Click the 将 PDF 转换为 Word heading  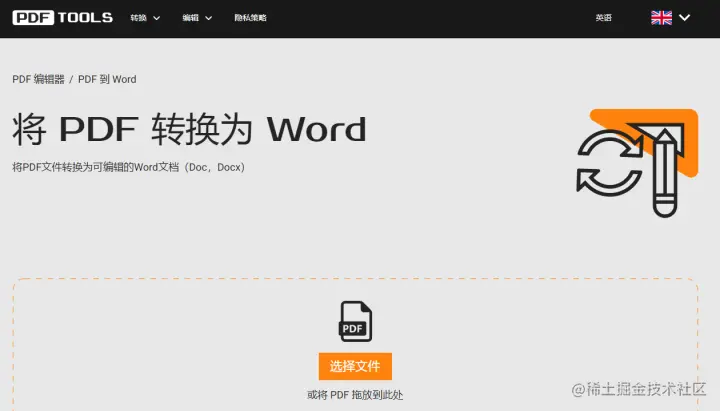click(x=189, y=129)
